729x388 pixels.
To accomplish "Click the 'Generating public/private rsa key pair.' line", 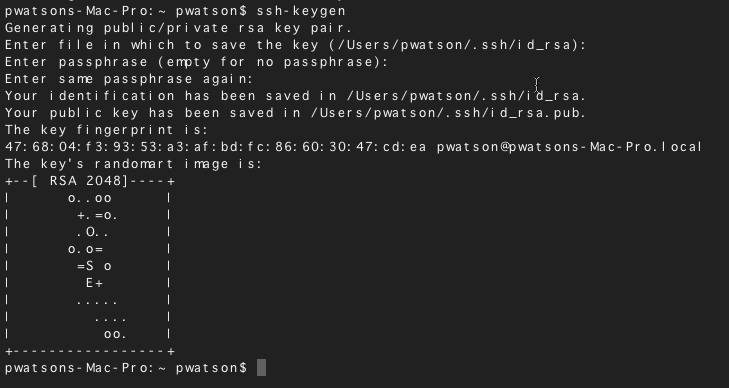I will [x=179, y=28].
